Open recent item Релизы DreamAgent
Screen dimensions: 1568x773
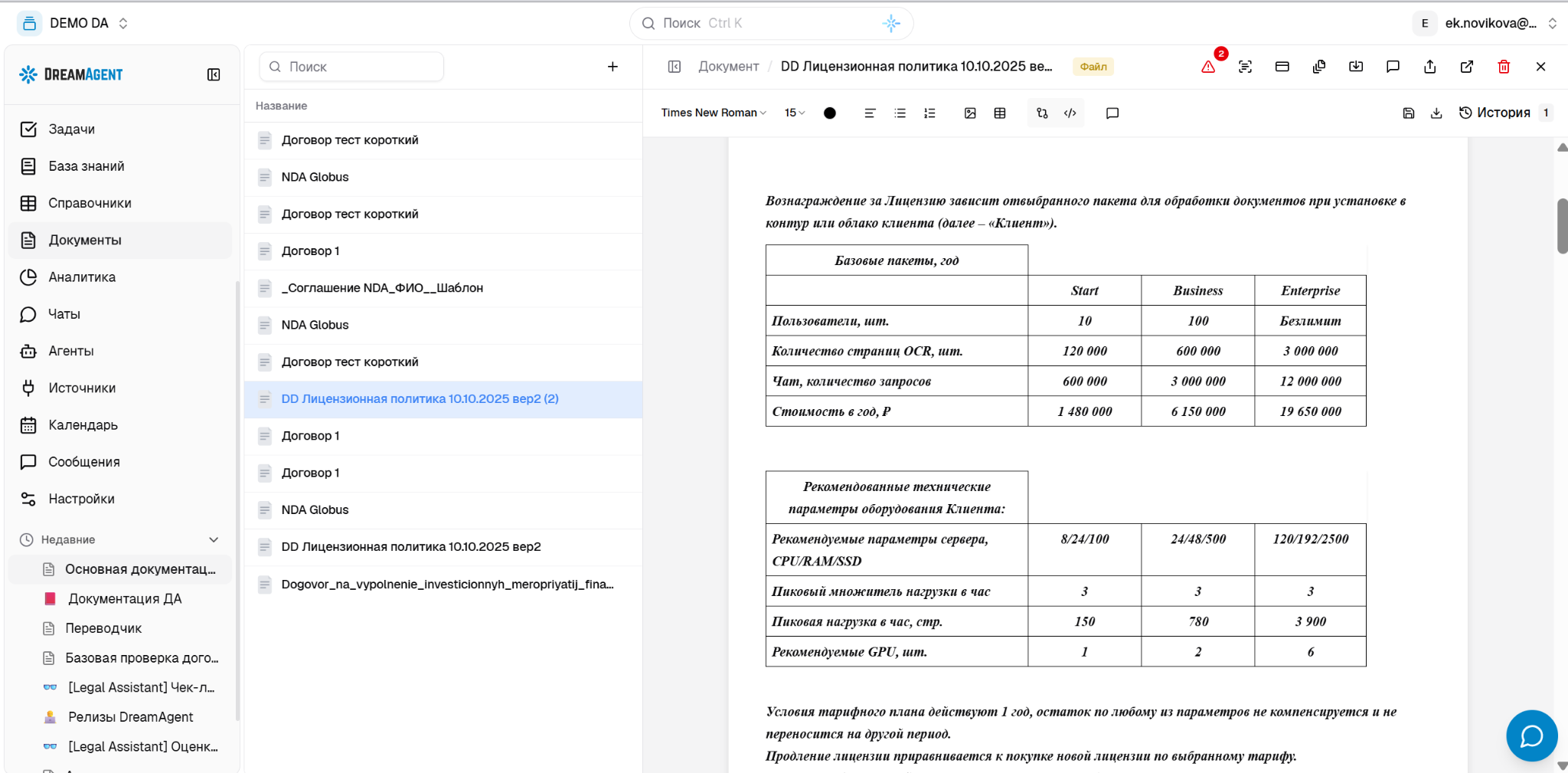pyautogui.click(x=120, y=717)
